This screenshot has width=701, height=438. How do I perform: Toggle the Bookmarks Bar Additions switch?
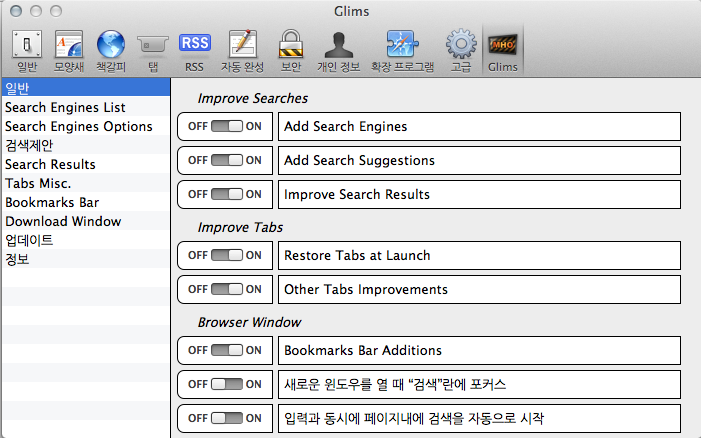(227, 350)
